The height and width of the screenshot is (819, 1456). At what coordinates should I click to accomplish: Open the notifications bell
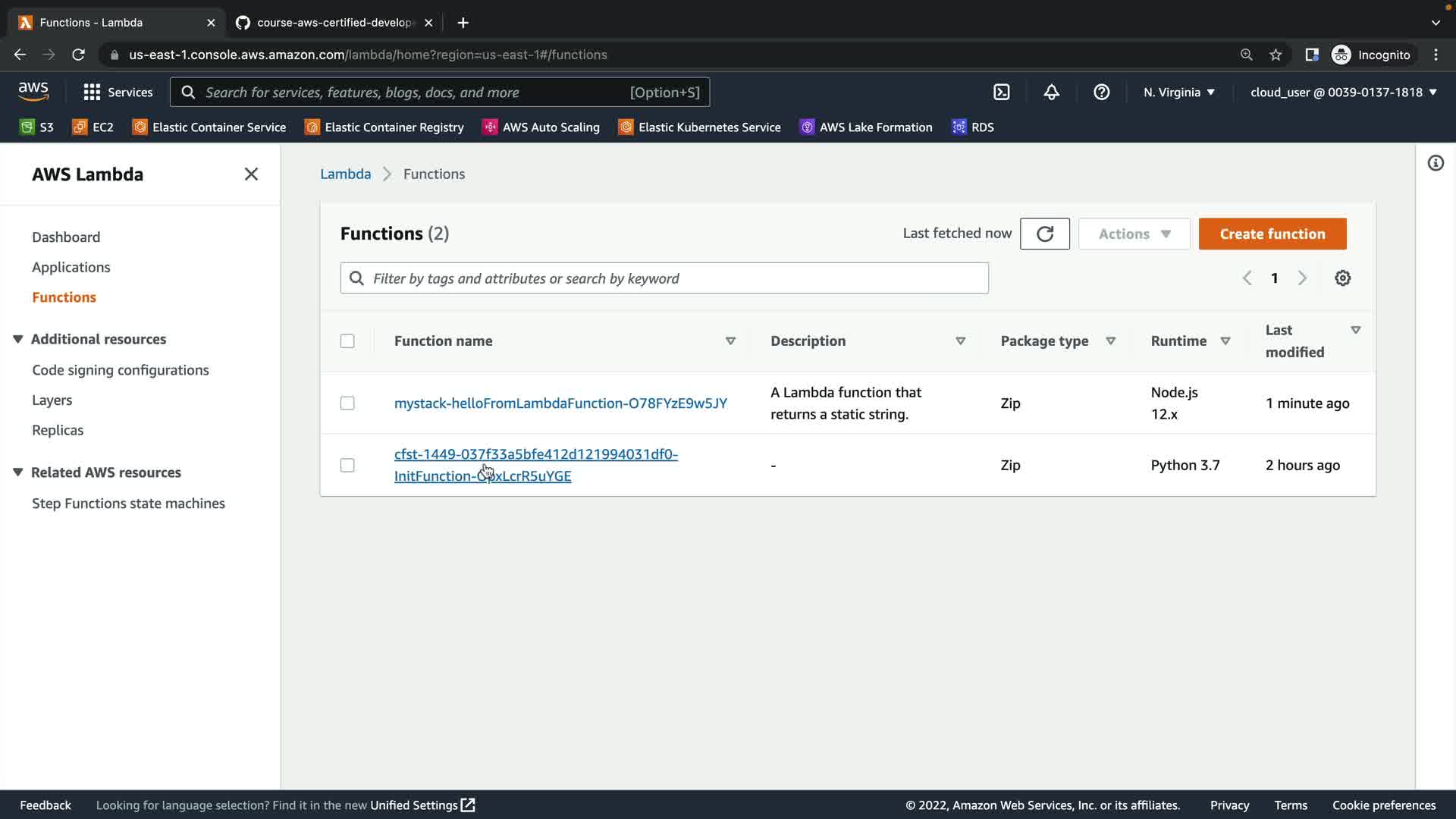pyautogui.click(x=1051, y=93)
